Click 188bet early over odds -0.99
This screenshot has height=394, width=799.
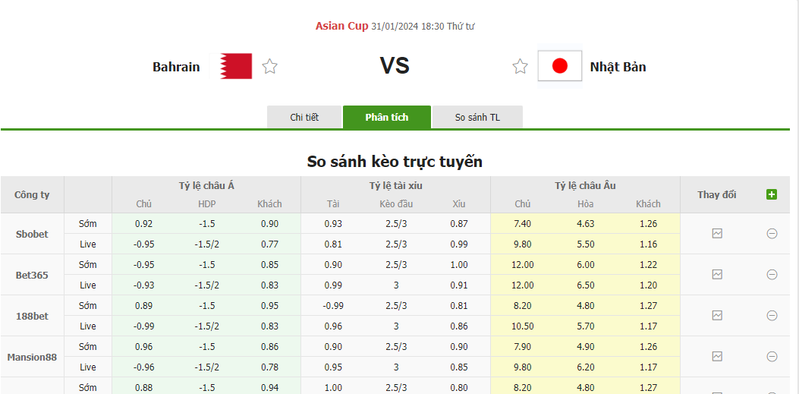pyautogui.click(x=333, y=306)
